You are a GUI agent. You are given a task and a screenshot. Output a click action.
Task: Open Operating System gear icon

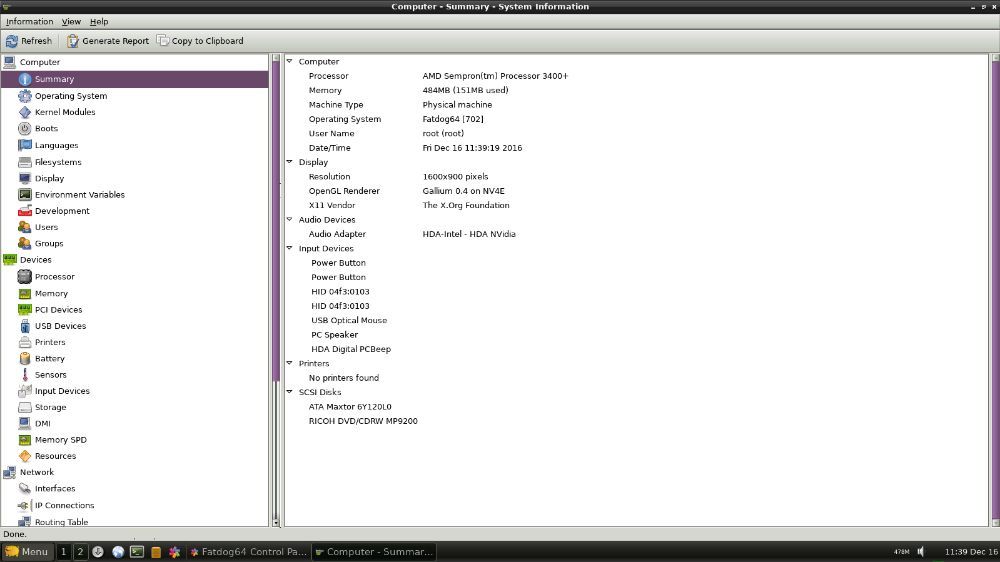(25, 96)
